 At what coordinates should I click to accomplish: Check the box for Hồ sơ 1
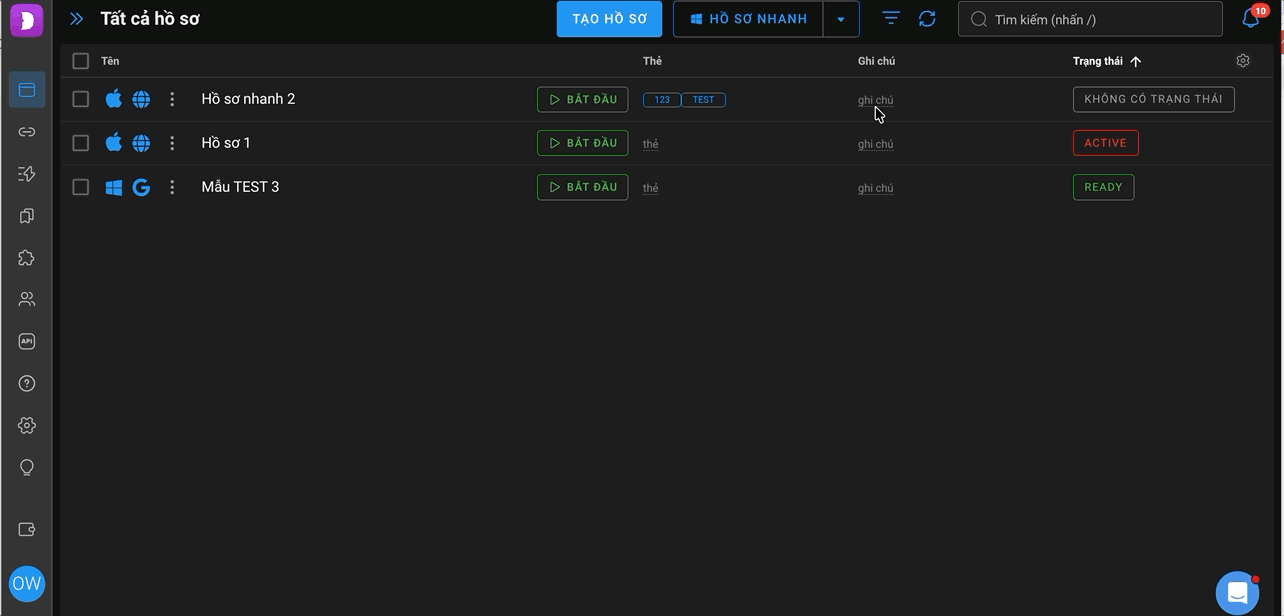[x=81, y=143]
